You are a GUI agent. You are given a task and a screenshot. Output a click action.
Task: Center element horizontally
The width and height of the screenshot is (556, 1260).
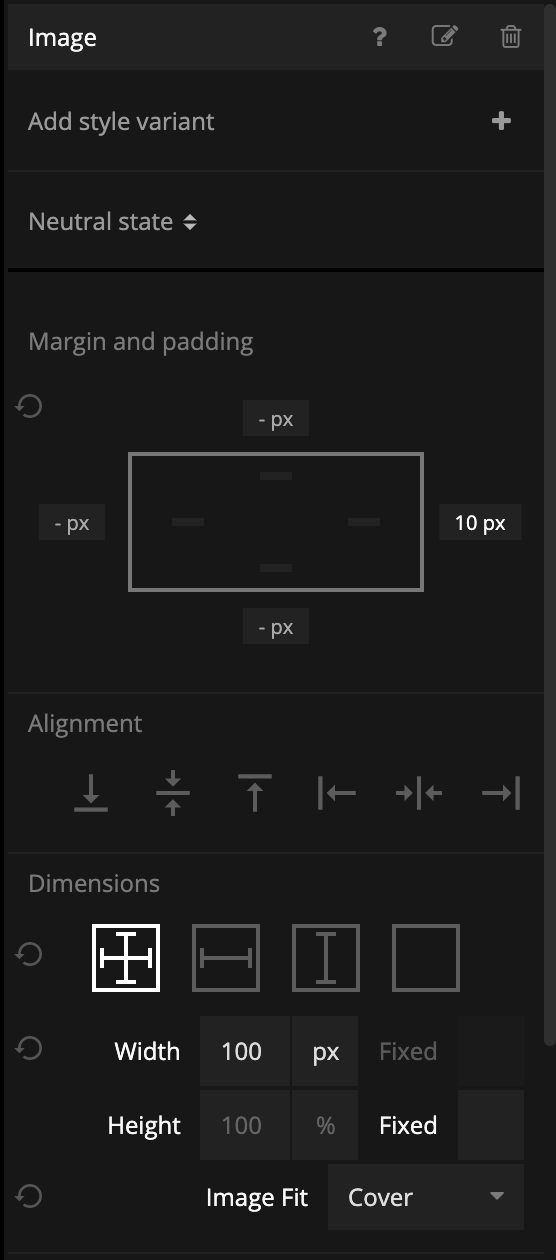click(x=418, y=793)
